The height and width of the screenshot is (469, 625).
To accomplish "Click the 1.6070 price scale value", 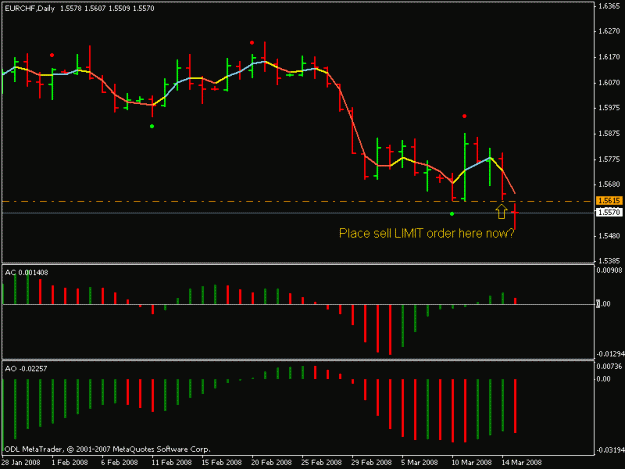I will (x=609, y=82).
